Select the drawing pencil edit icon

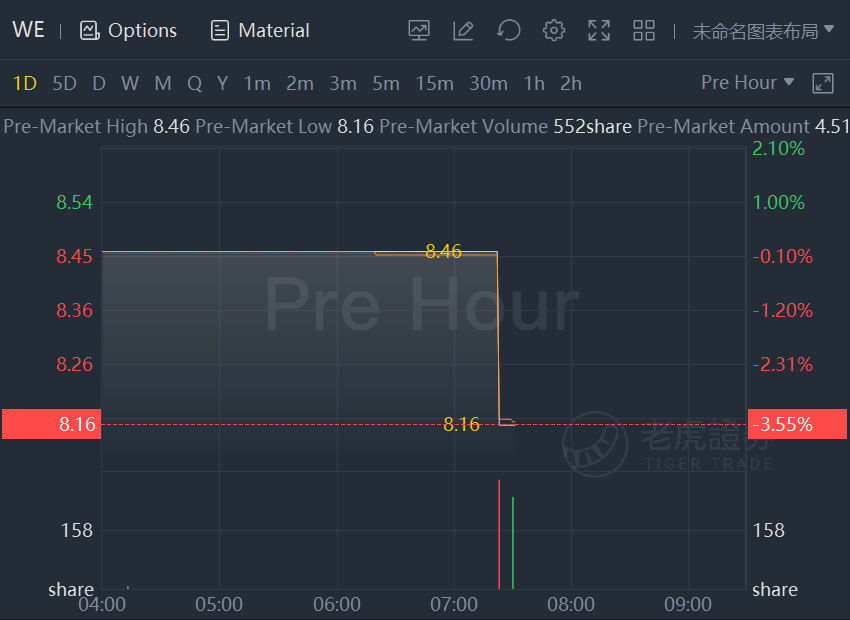[463, 30]
